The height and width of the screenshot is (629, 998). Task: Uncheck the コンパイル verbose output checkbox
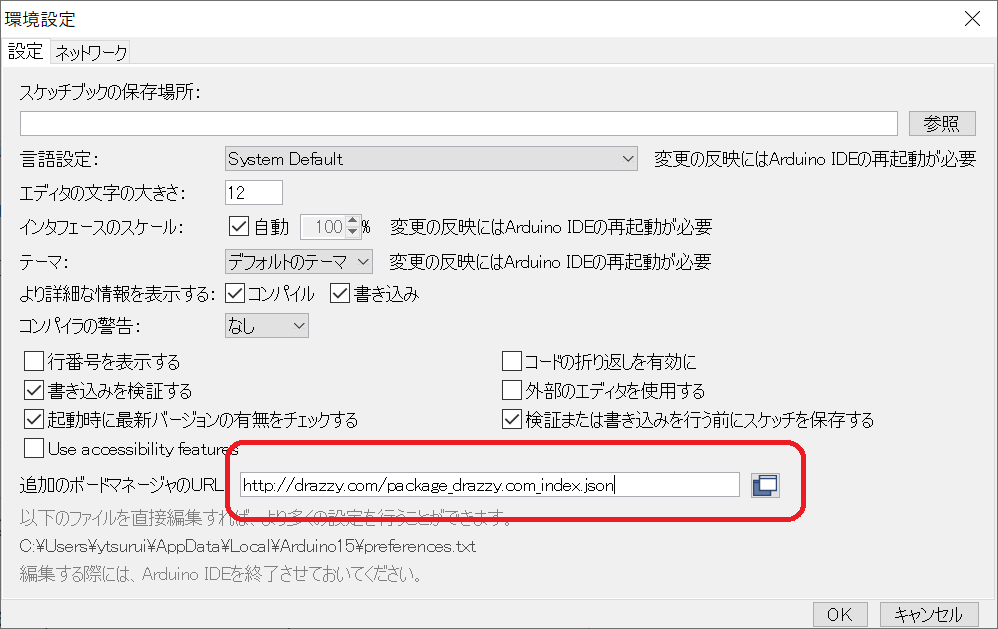coord(236,294)
